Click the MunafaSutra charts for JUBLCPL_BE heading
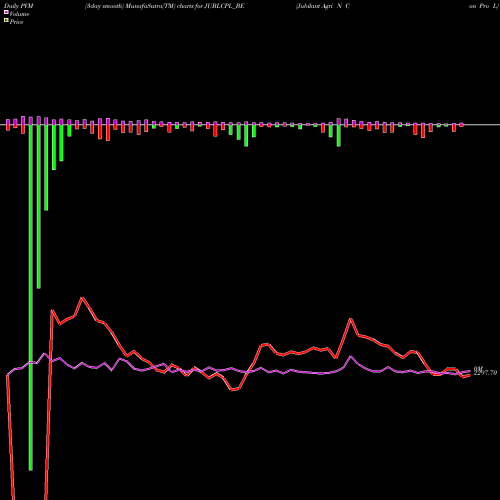Image resolution: width=500 pixels, height=500 pixels. pyautogui.click(x=165, y=6)
